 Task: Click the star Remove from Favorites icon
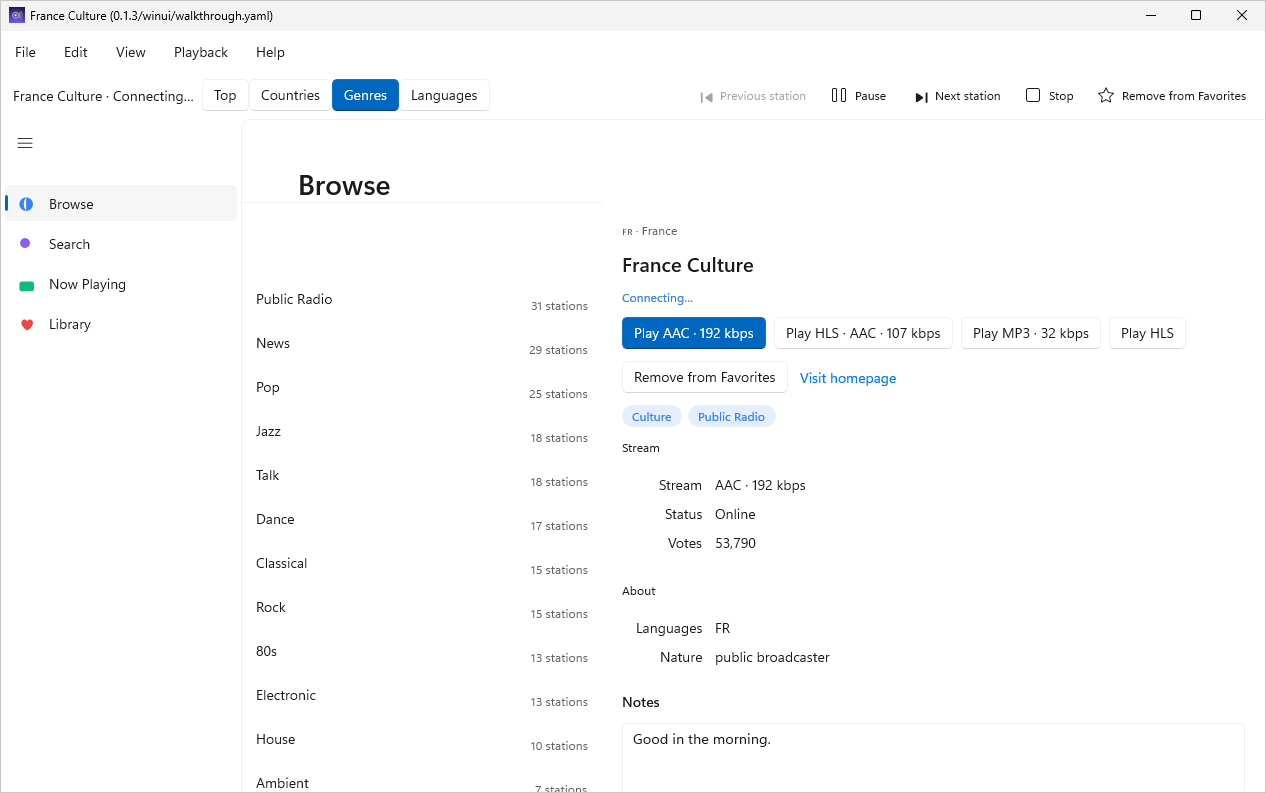tap(1106, 96)
